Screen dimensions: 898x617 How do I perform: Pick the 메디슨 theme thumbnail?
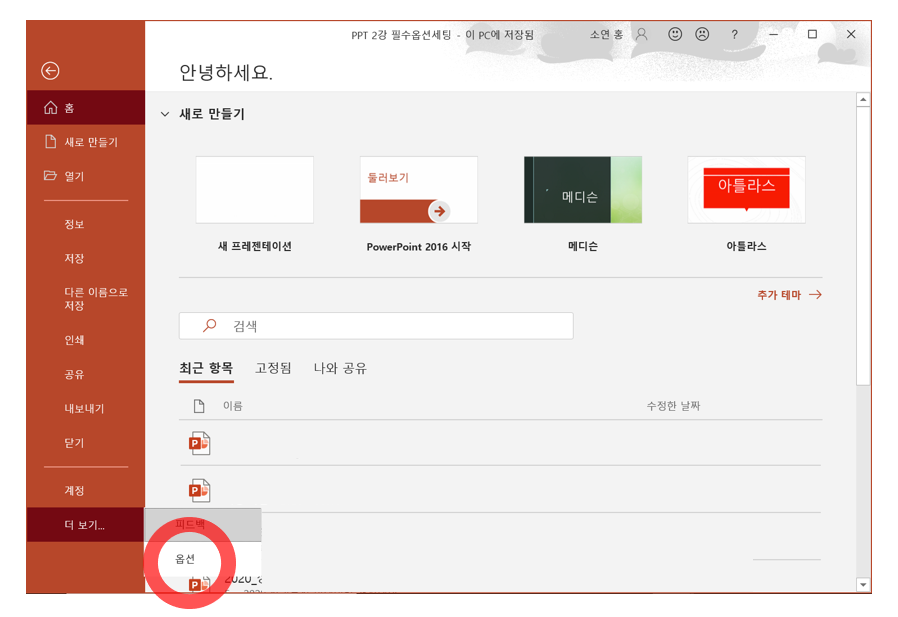tap(582, 190)
